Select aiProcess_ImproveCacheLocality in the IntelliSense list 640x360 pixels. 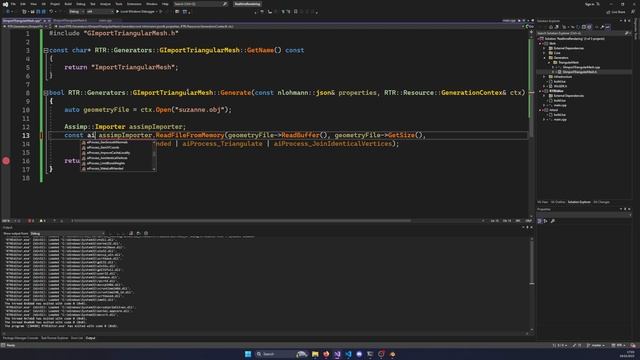pos(108,153)
